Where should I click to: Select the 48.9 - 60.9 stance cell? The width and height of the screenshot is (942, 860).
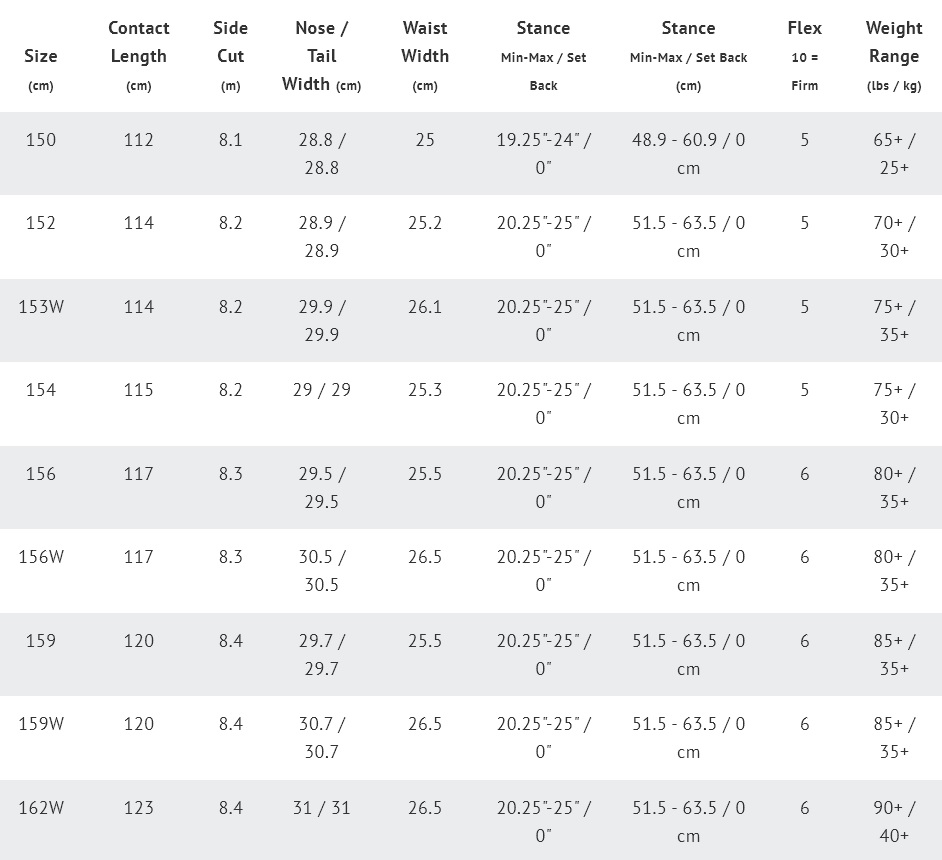coord(688,153)
